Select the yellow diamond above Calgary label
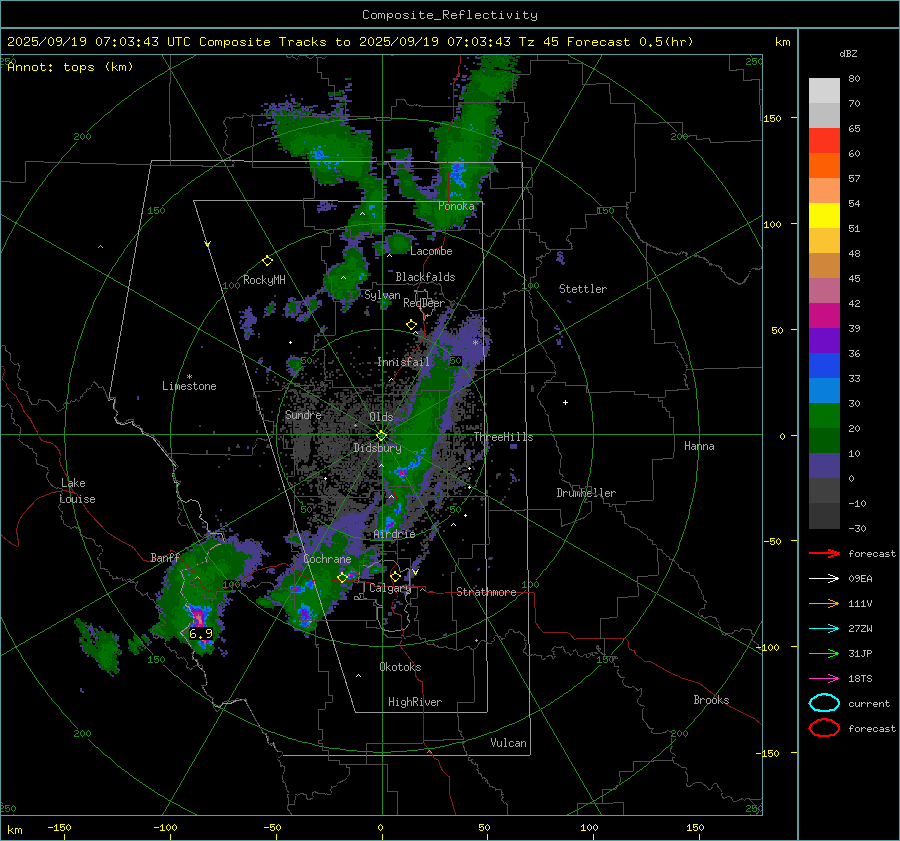 pos(395,576)
